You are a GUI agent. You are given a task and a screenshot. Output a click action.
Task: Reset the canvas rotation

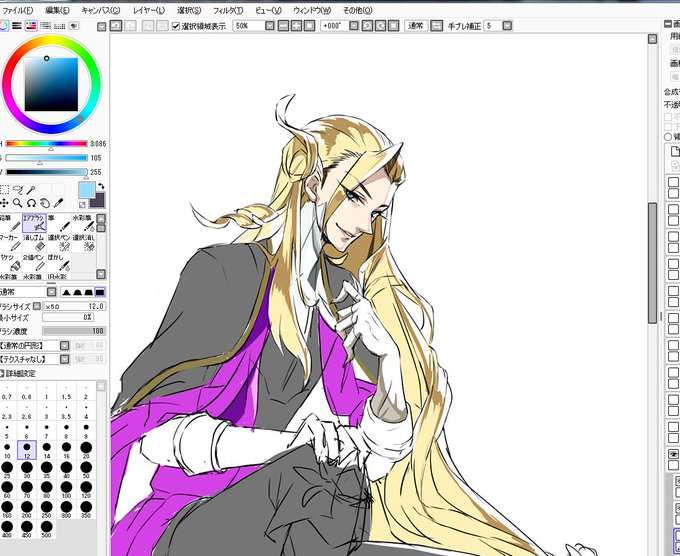point(393,26)
